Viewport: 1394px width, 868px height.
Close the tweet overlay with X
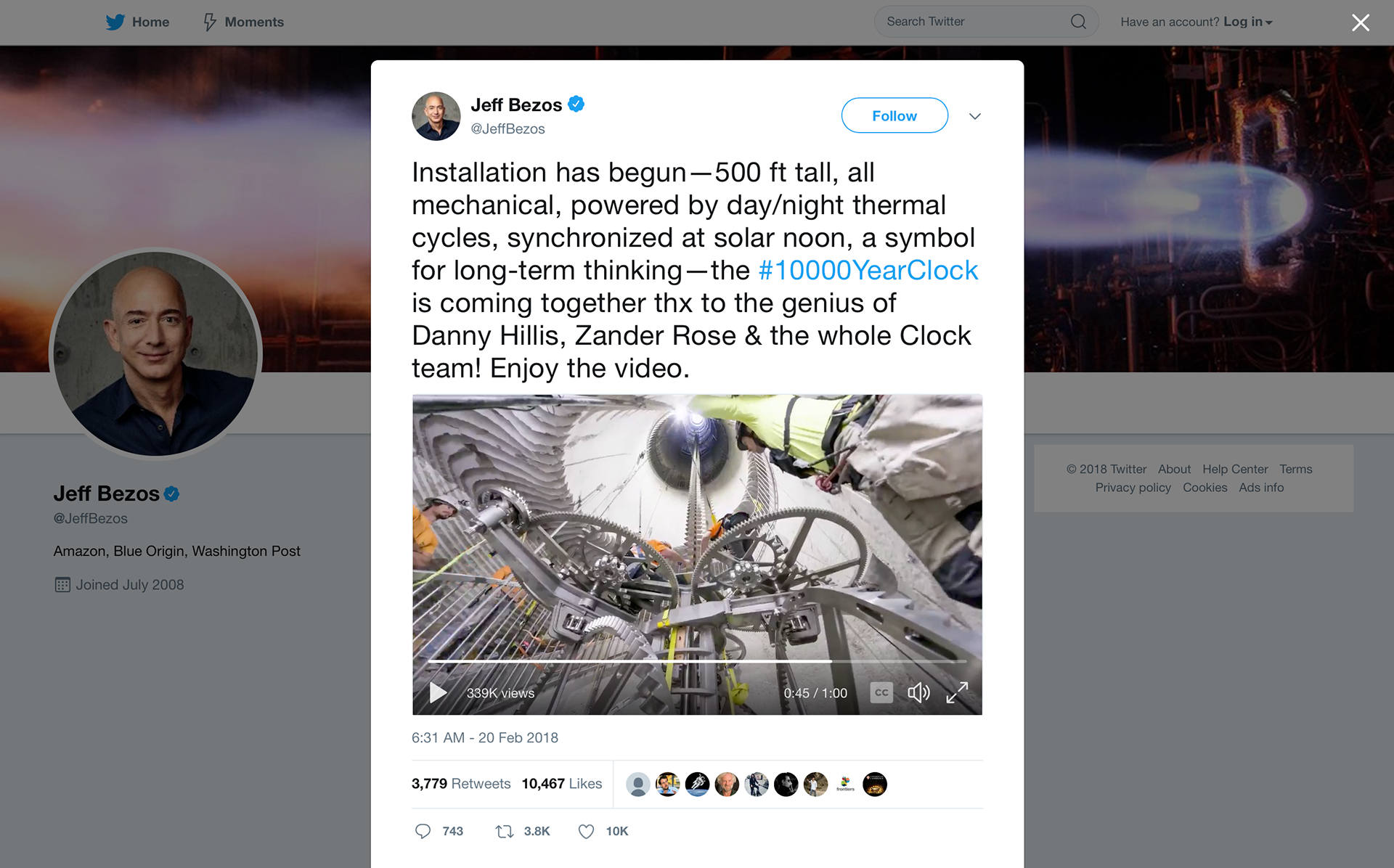tap(1361, 22)
